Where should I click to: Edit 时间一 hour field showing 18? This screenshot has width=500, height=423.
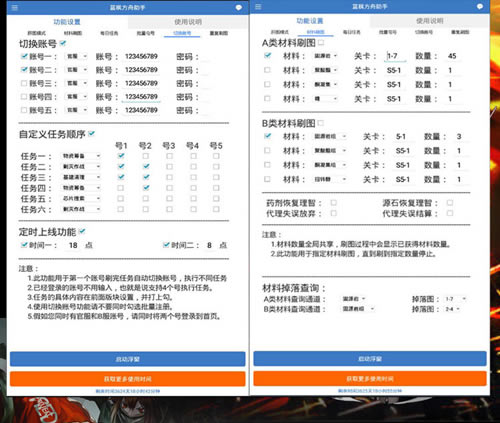point(73,245)
